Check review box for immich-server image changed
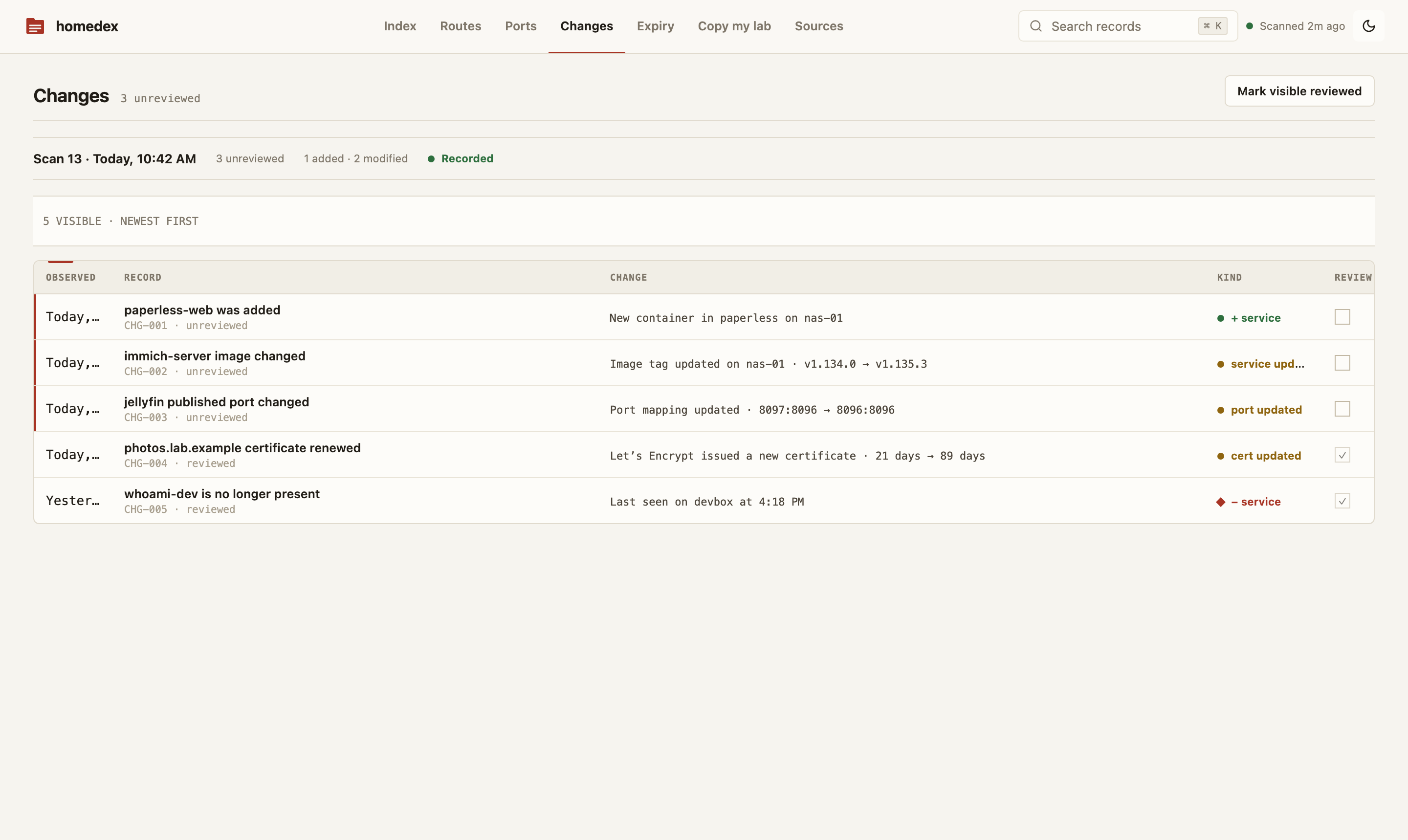Screen dimensions: 1408x840 [x=1342, y=363]
